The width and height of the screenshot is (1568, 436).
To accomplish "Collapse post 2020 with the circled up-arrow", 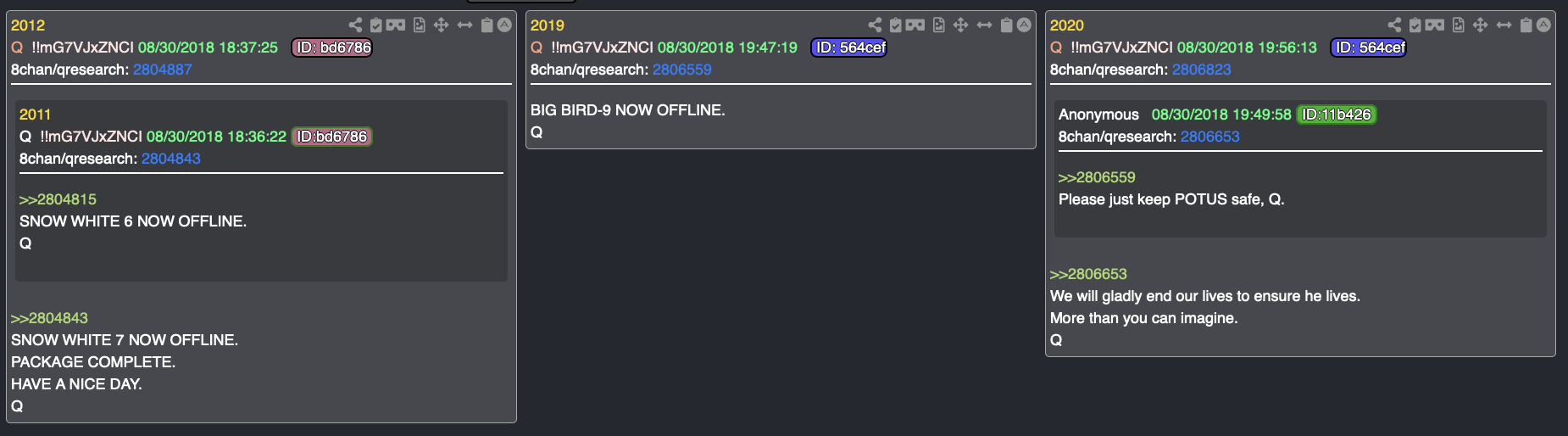I will 1543,25.
